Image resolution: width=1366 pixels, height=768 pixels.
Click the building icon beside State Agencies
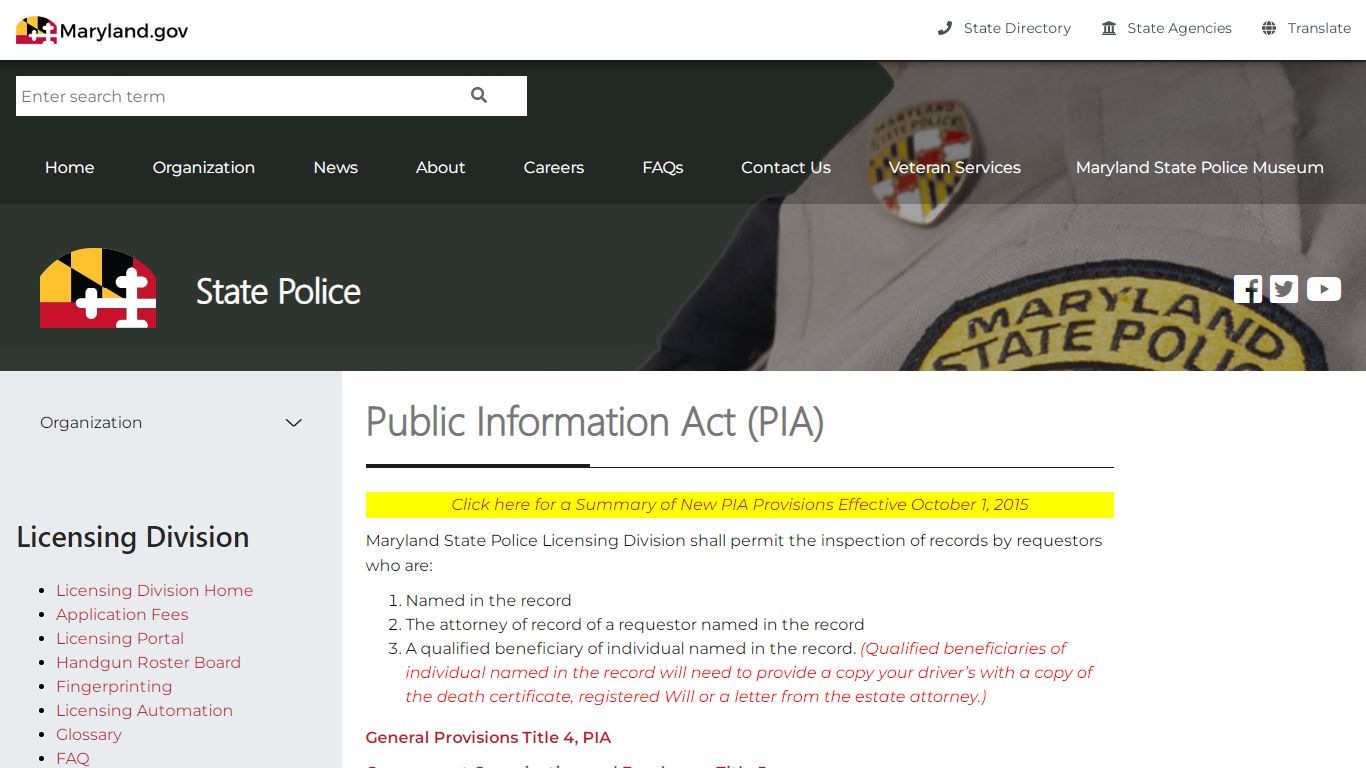click(x=1109, y=28)
